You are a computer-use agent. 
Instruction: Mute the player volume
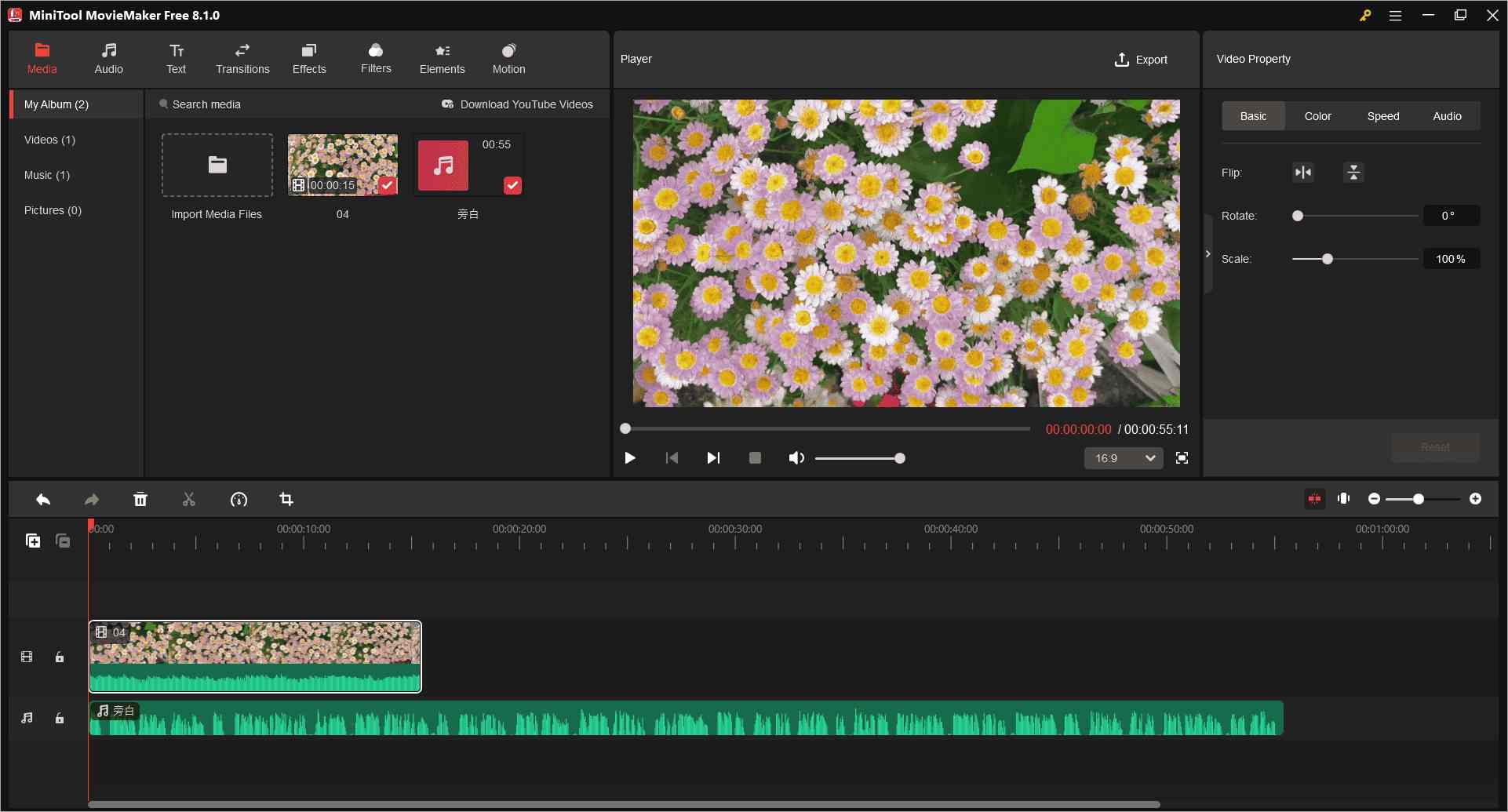[796, 458]
